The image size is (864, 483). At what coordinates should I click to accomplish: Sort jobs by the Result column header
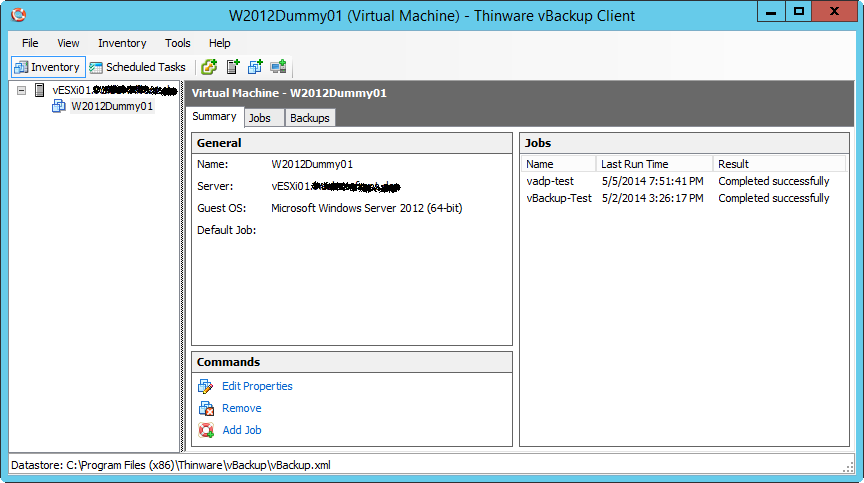pos(779,164)
